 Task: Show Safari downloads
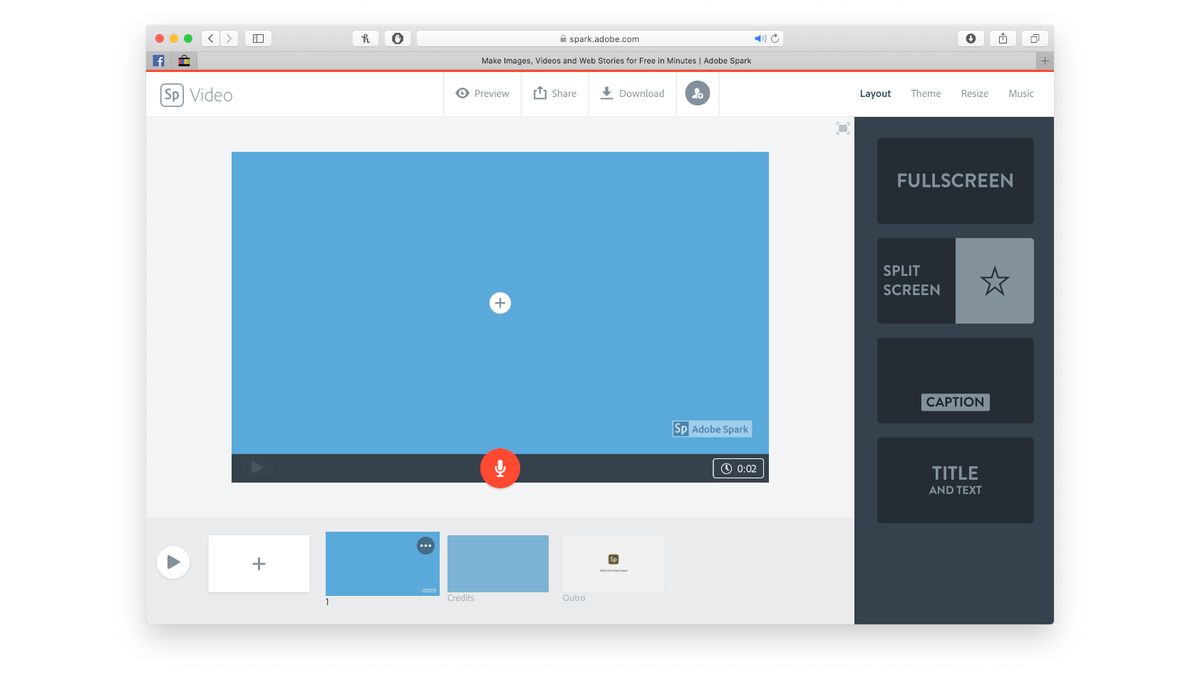970,39
